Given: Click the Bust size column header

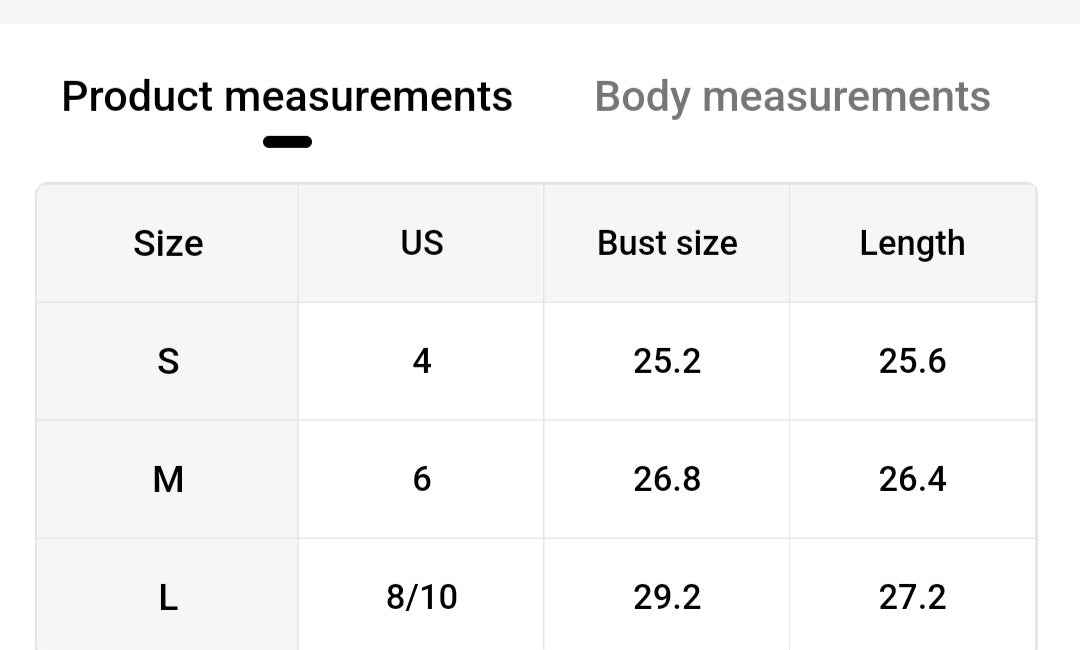Looking at the screenshot, I should [667, 243].
